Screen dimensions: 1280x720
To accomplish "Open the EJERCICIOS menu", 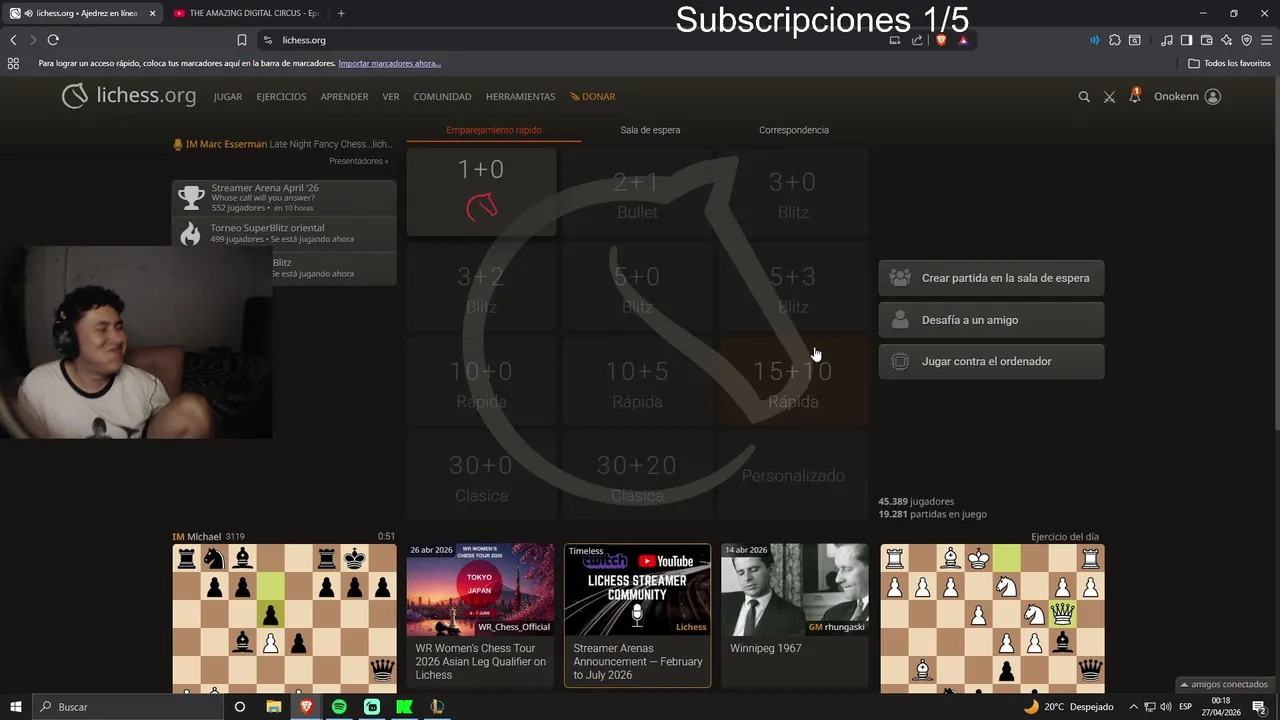I will 281,97.
